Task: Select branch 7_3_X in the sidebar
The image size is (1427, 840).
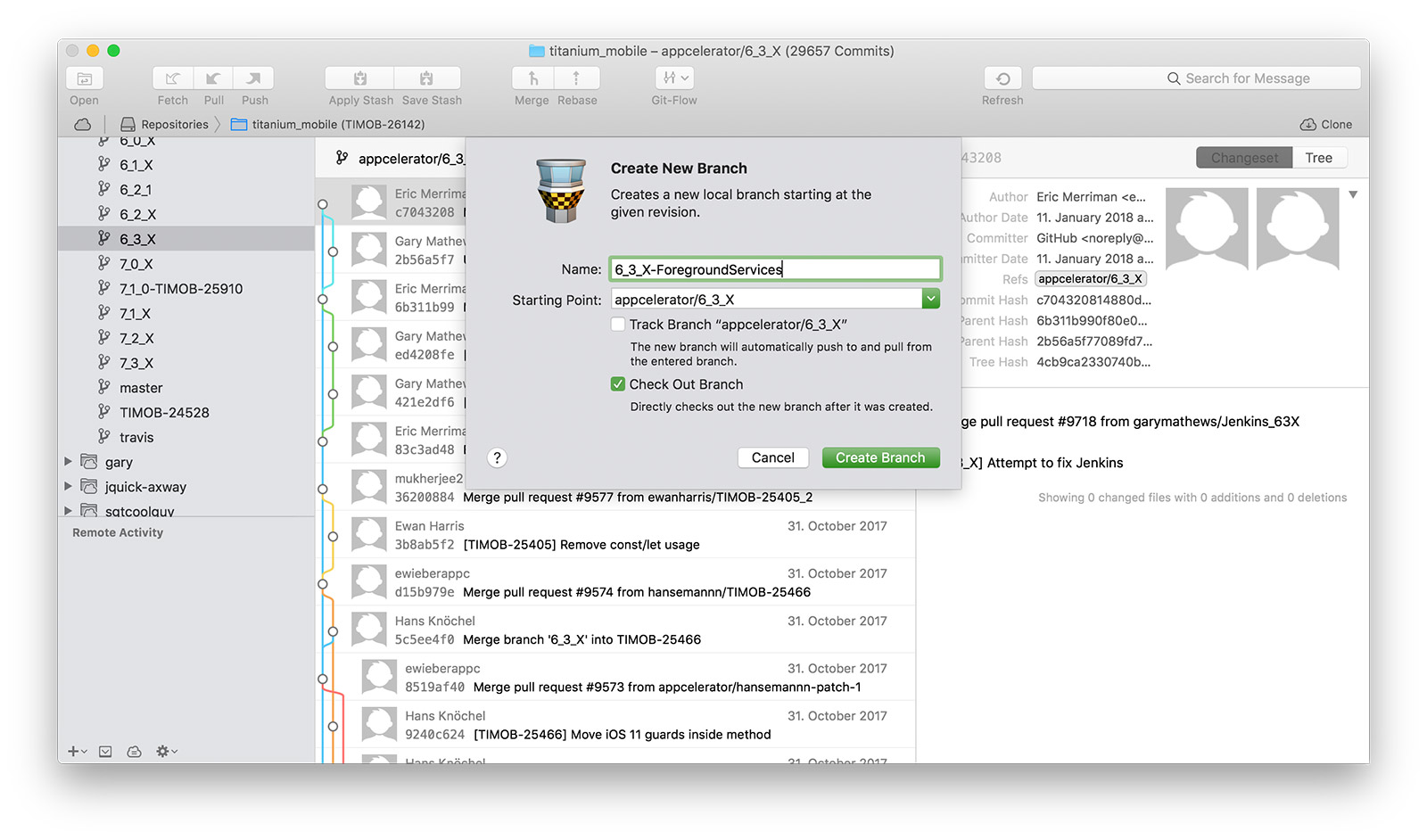Action: [x=186, y=363]
